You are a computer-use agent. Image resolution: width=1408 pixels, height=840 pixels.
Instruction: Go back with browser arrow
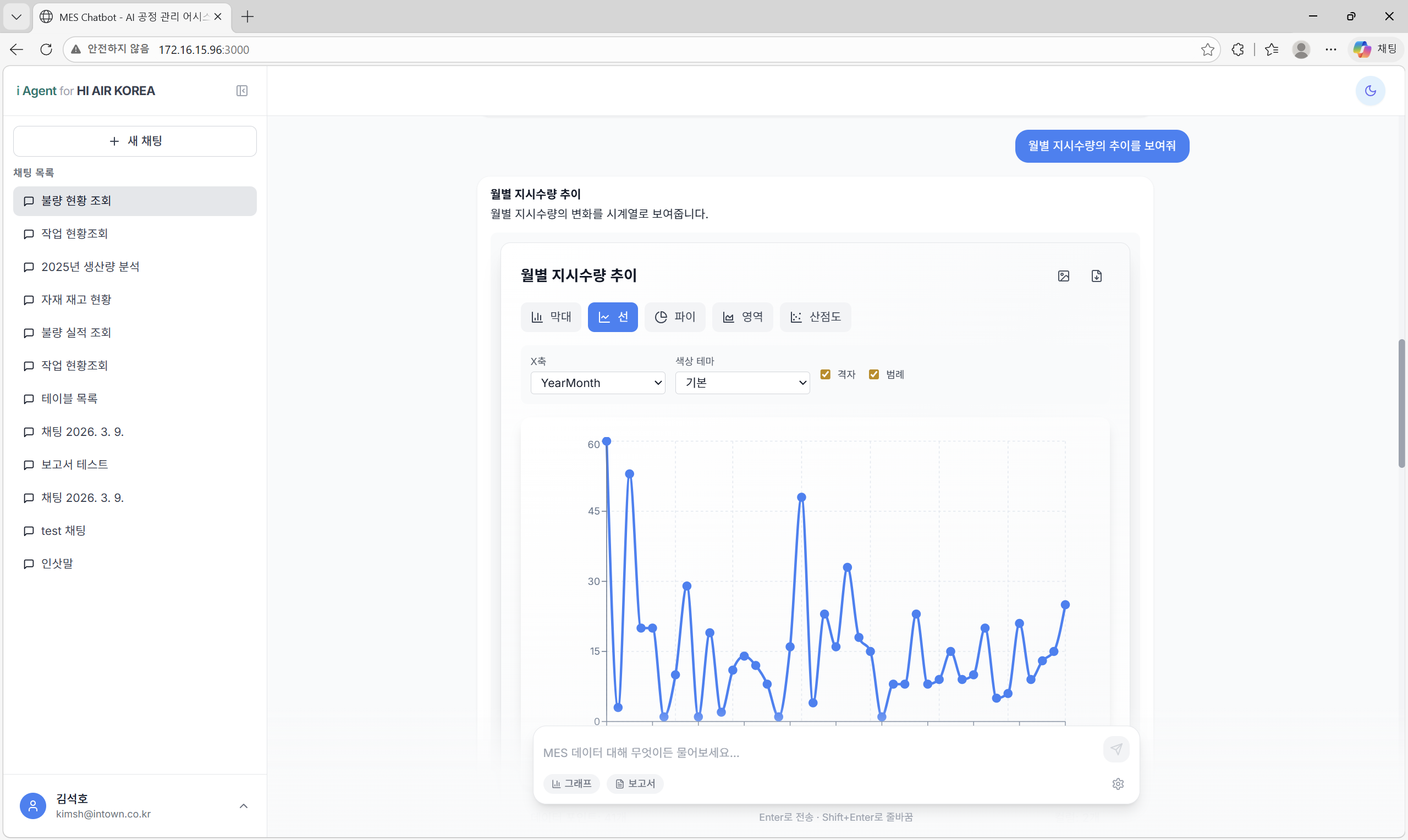(16, 49)
